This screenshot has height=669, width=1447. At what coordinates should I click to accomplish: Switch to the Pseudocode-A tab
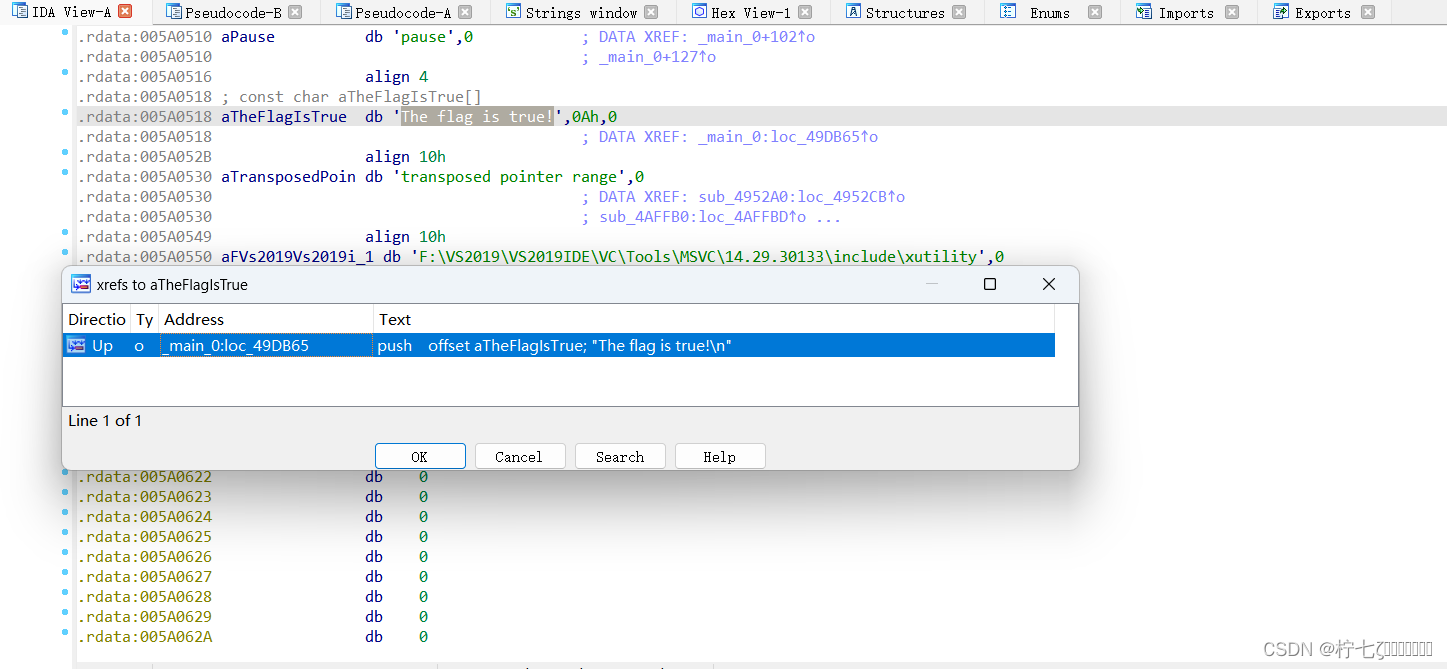click(403, 12)
